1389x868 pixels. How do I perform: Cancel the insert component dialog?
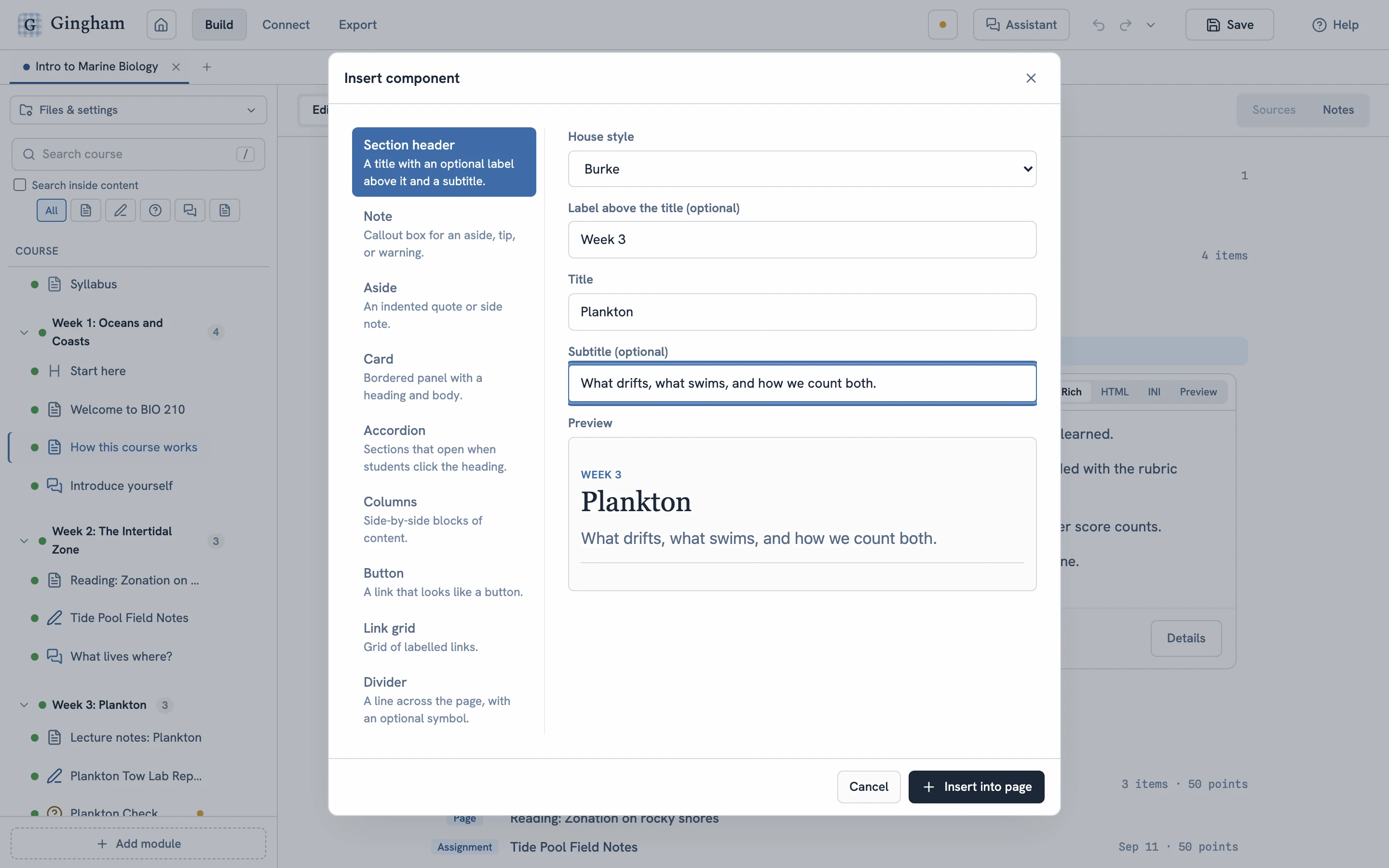coord(869,787)
